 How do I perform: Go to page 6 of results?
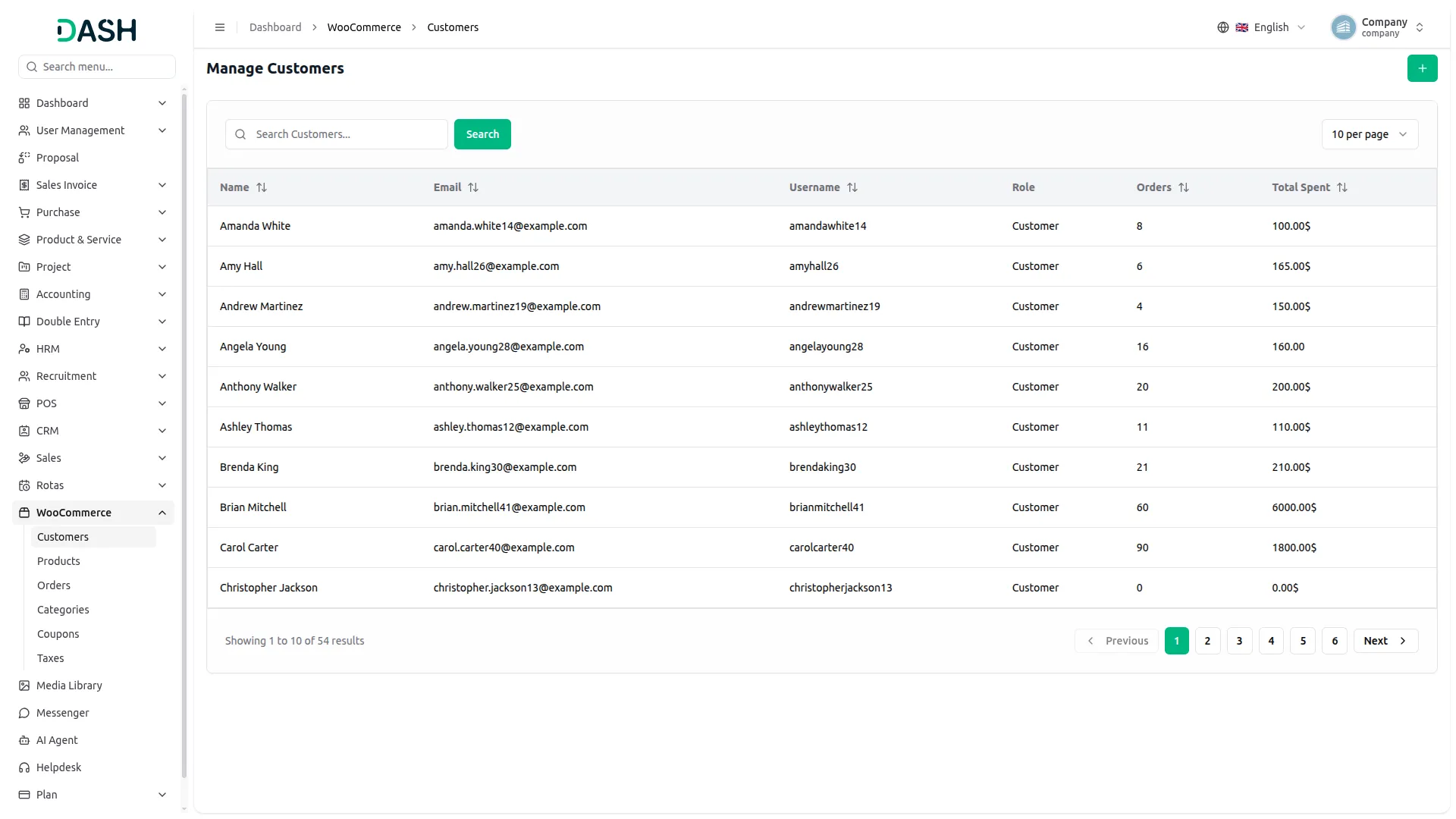tap(1335, 641)
